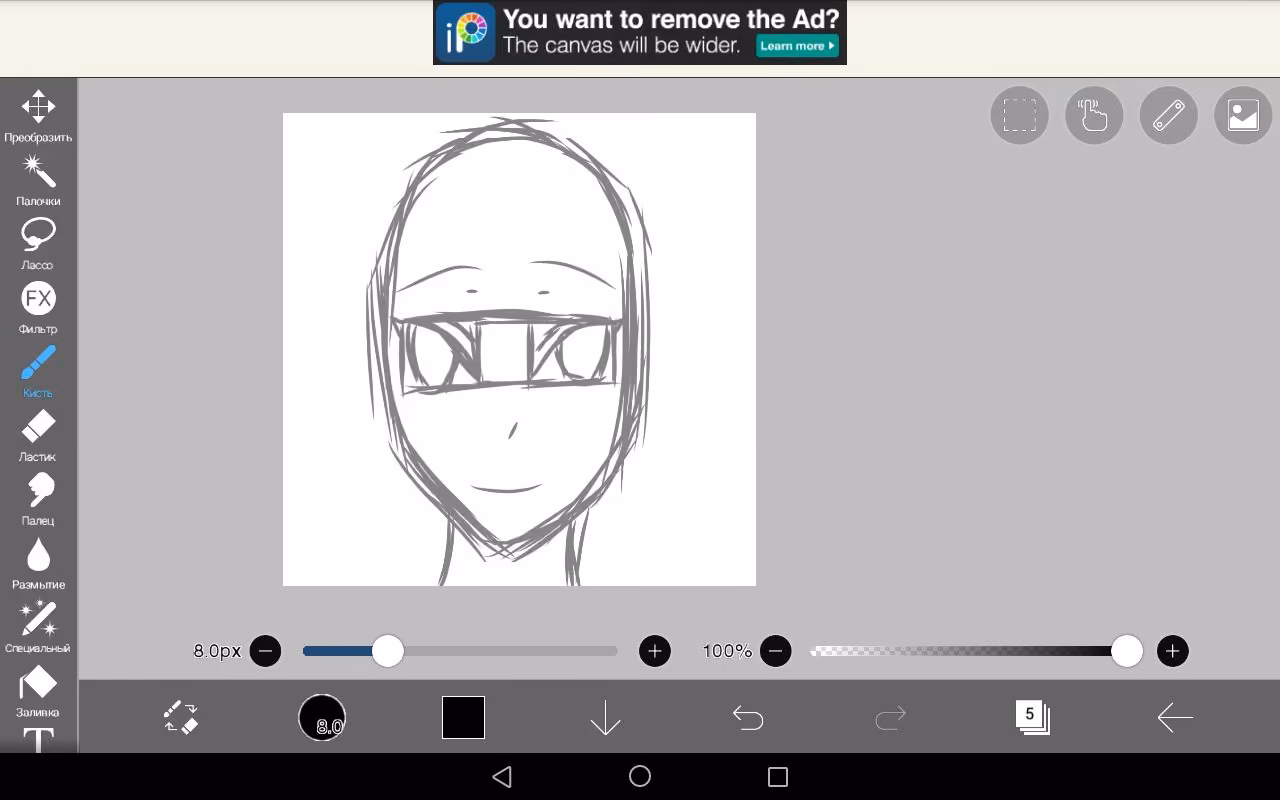This screenshot has width=1280, height=800.
Task: Tap the drawing canvas sketch
Action: coord(519,349)
